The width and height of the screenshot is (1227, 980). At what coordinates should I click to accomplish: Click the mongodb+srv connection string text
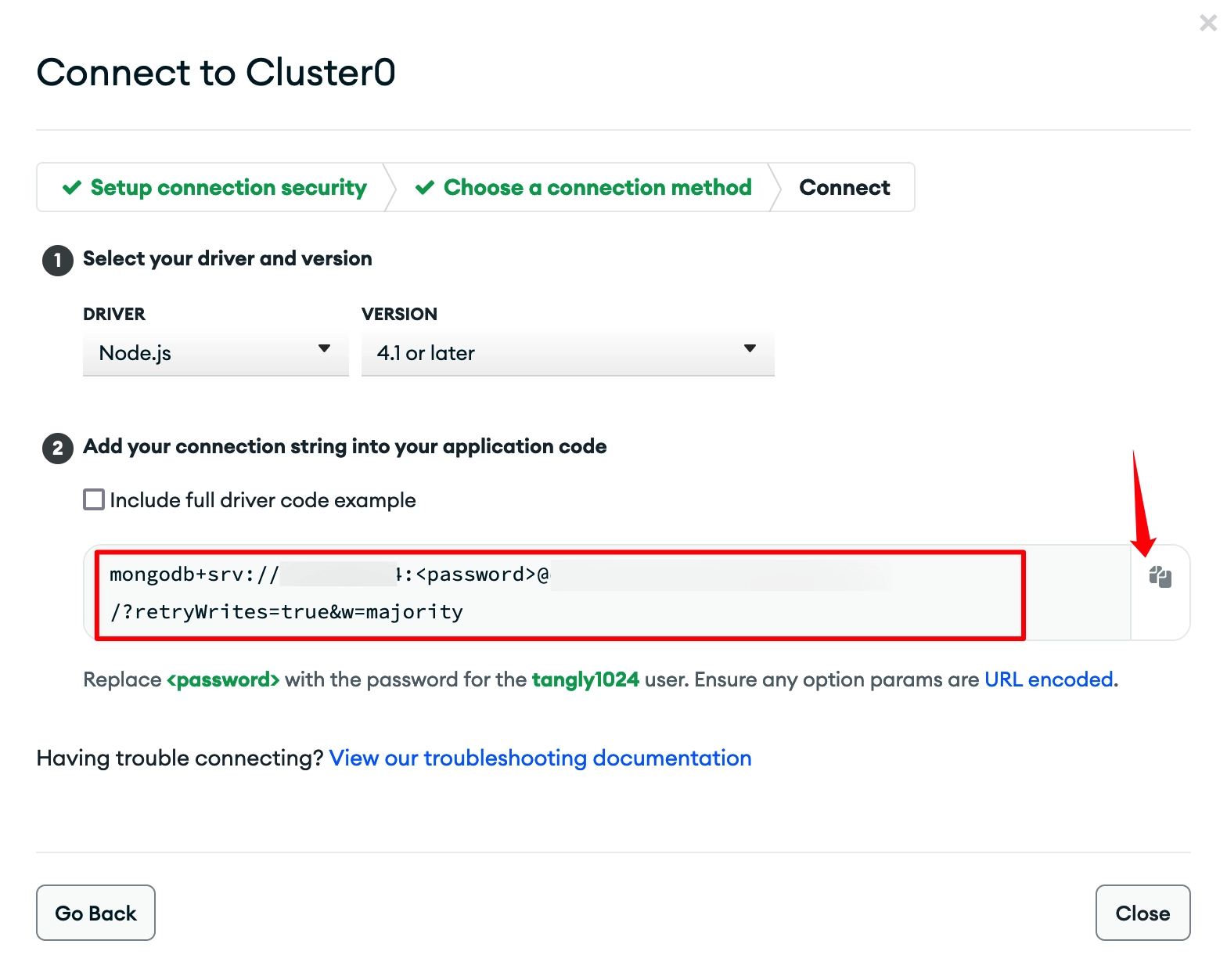tap(501, 593)
